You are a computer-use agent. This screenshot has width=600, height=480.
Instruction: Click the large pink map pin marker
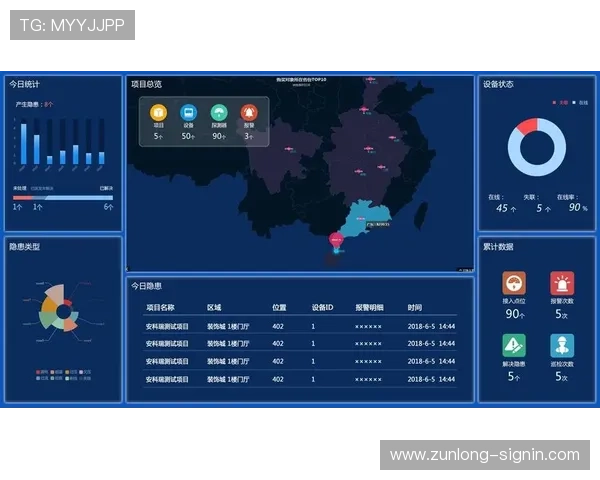click(x=336, y=240)
